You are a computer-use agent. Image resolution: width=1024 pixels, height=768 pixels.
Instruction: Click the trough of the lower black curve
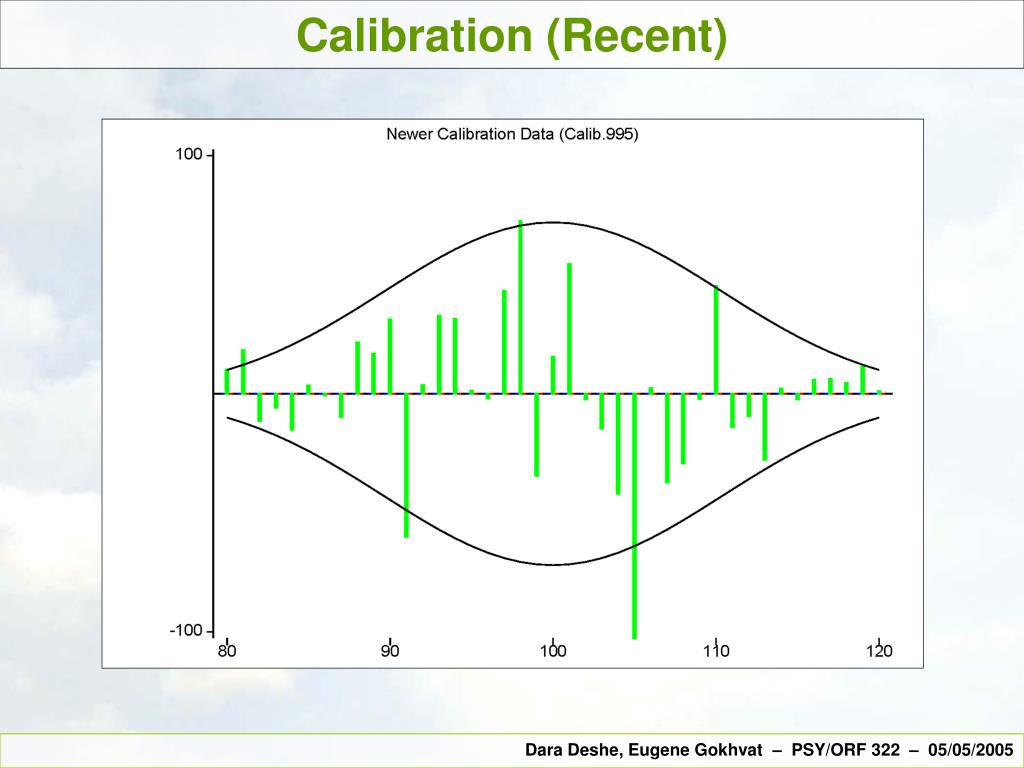[x=553, y=565]
